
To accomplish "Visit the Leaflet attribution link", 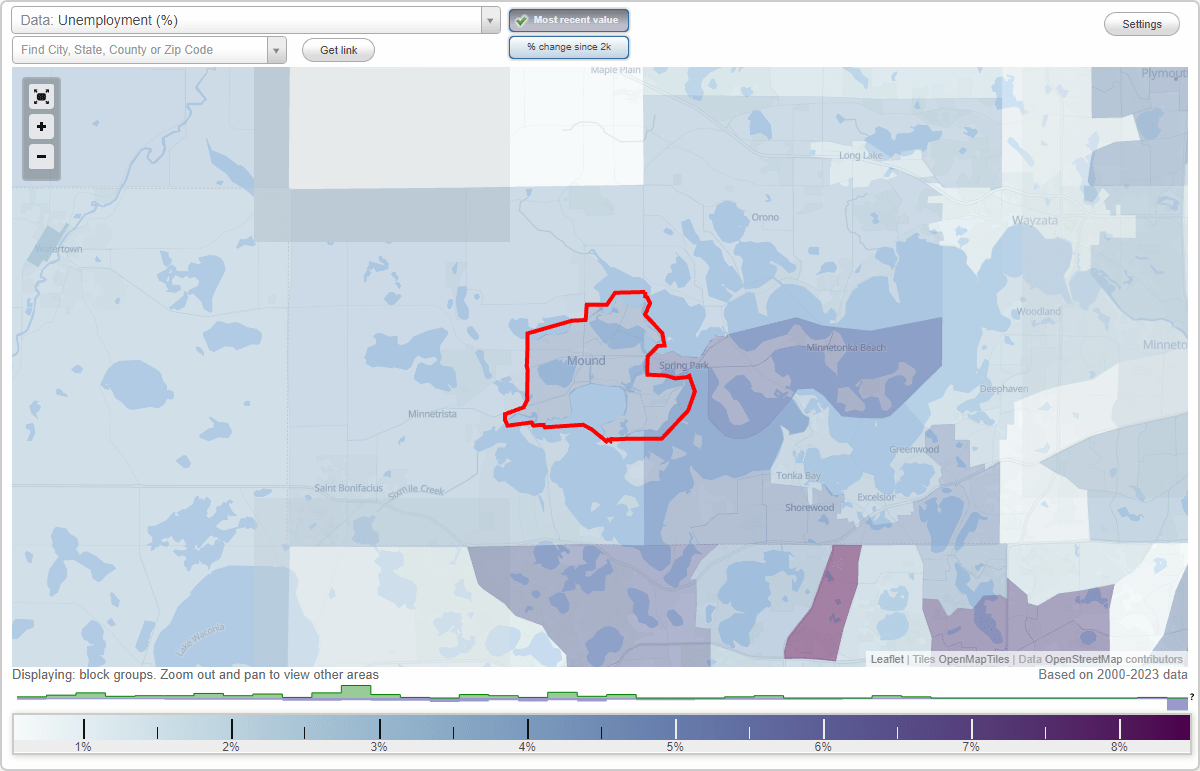I will click(886, 659).
